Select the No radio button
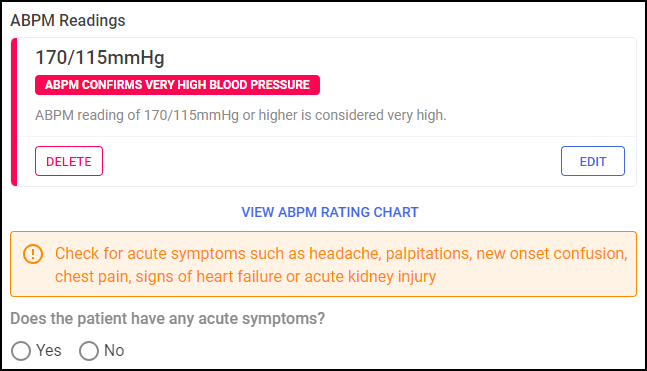The width and height of the screenshot is (647, 371). (x=89, y=351)
